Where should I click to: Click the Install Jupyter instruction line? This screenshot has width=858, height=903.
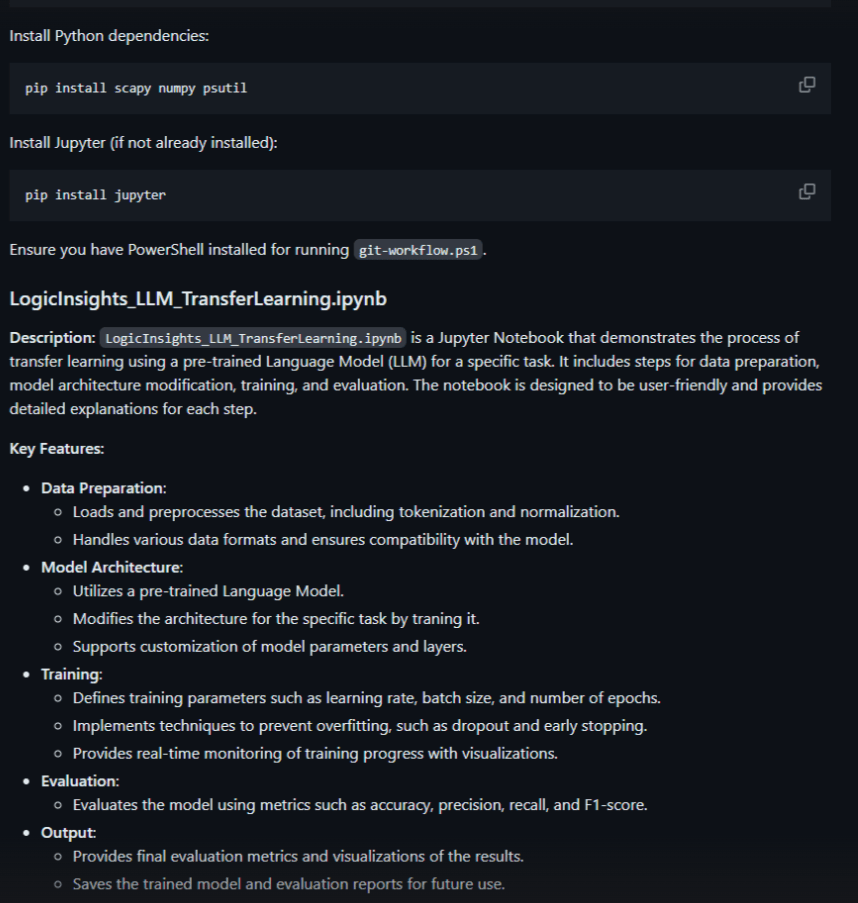143,143
